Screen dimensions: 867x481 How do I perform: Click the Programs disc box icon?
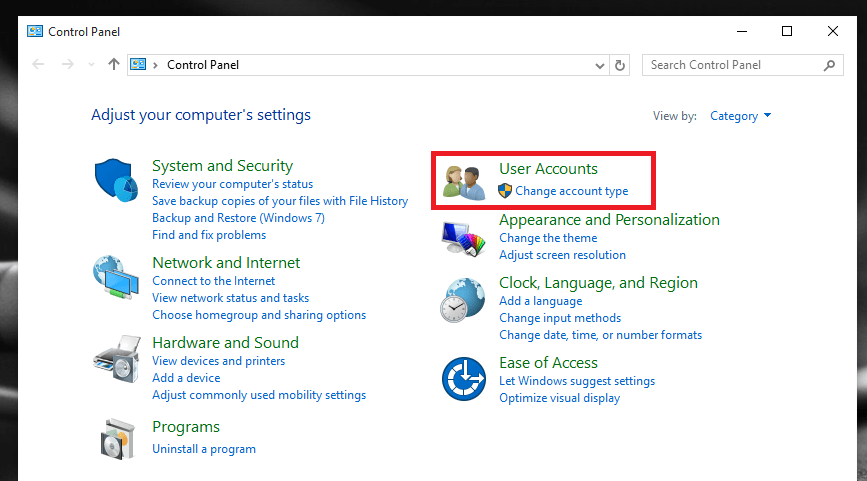click(118, 439)
